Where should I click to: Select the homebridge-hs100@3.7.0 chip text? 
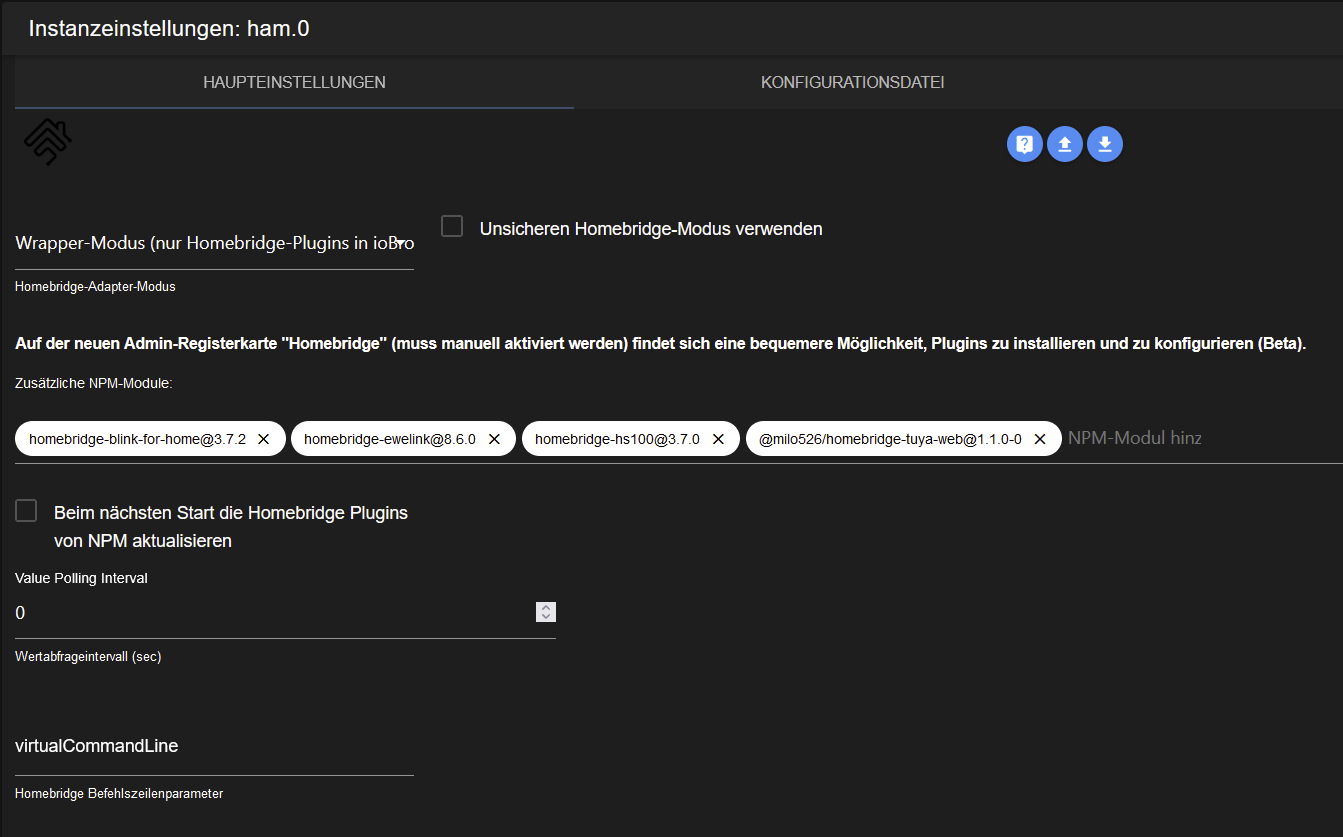coord(617,439)
